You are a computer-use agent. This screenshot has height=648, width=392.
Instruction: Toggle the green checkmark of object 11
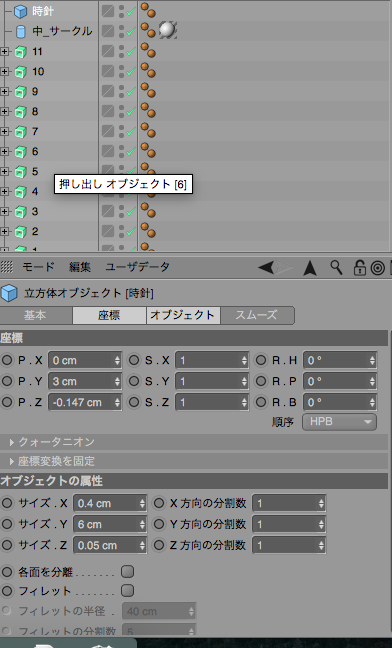(x=131, y=52)
